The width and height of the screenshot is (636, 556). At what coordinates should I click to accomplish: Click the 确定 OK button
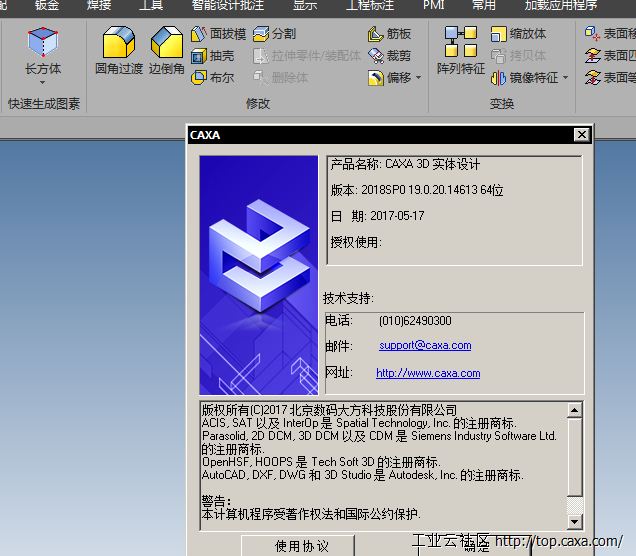click(475, 546)
